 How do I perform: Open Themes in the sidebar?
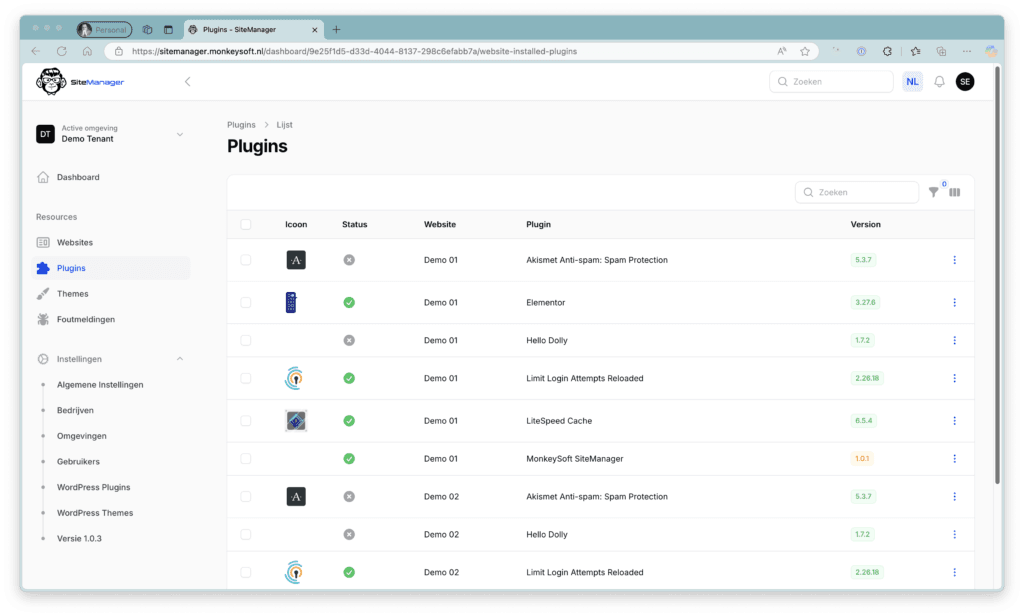point(72,294)
